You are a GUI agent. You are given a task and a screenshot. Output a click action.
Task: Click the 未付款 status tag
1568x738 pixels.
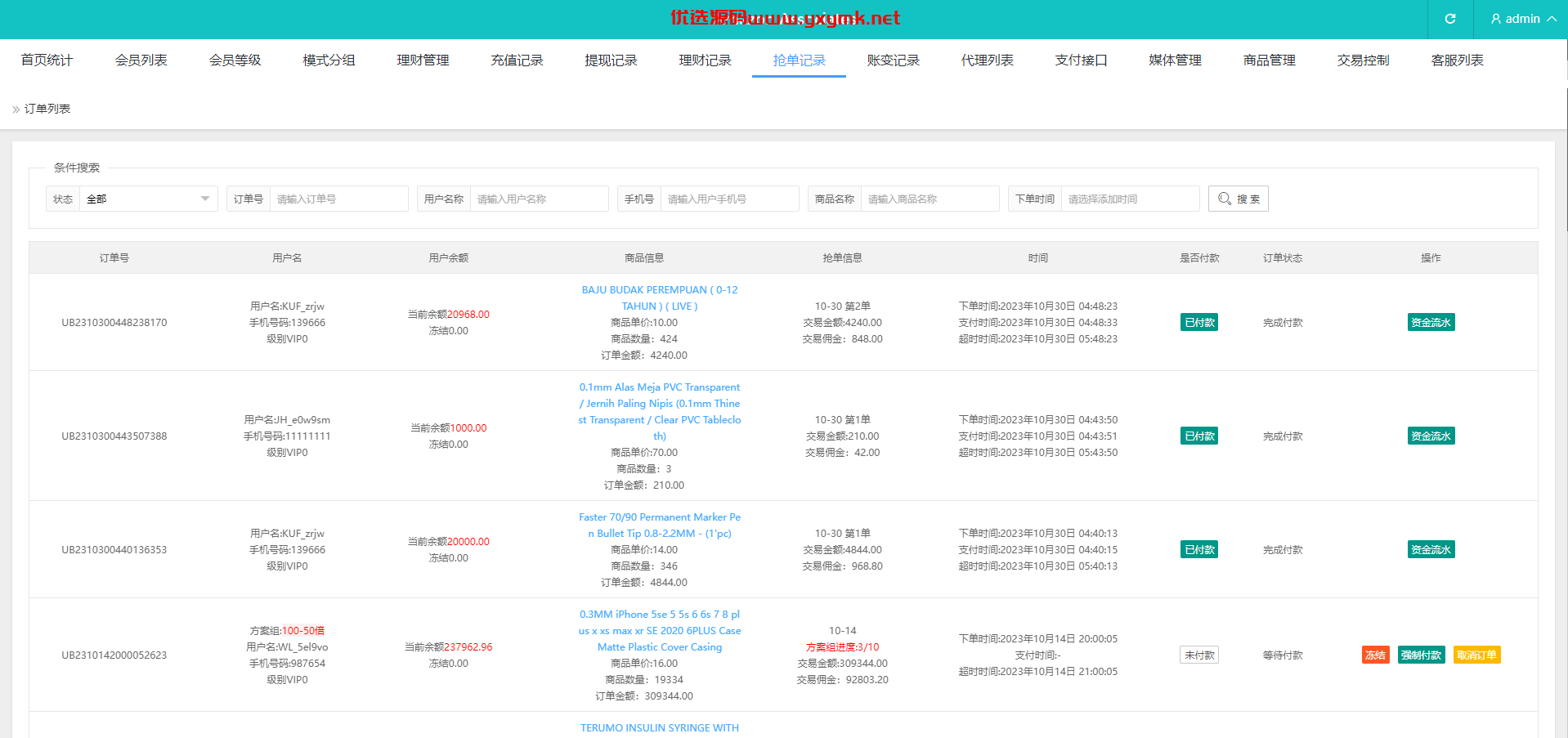pyautogui.click(x=1199, y=655)
